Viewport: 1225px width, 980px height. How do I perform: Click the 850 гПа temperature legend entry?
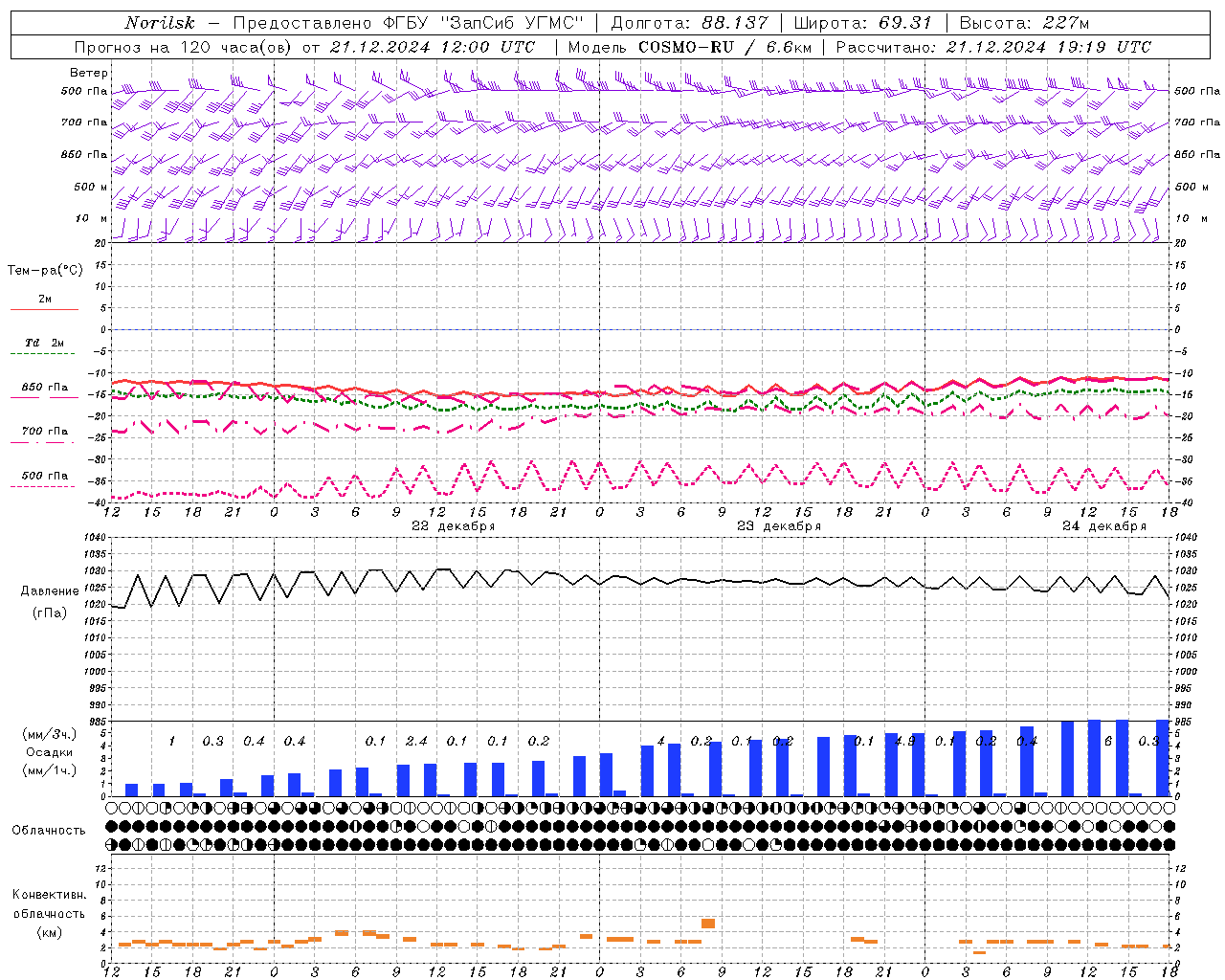[x=45, y=391]
